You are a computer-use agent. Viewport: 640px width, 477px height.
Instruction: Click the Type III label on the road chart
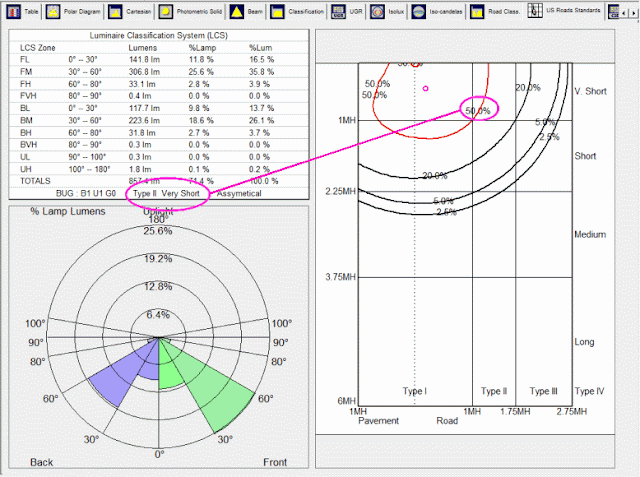click(543, 391)
